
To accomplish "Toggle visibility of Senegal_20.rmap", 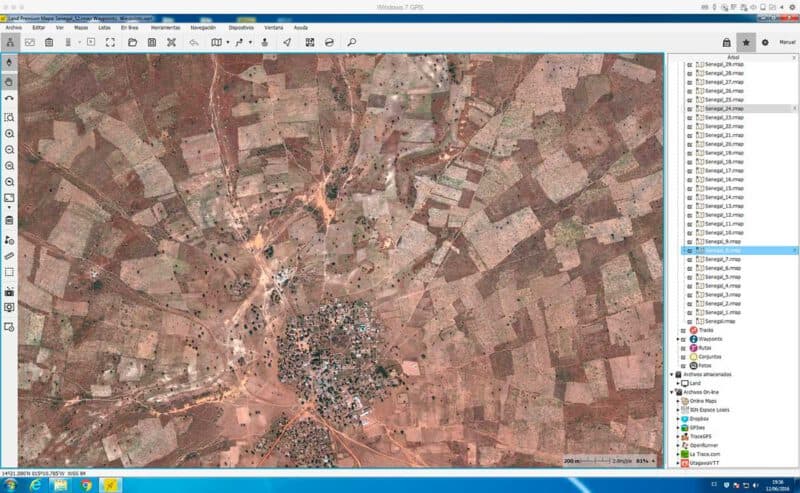I will pos(690,144).
